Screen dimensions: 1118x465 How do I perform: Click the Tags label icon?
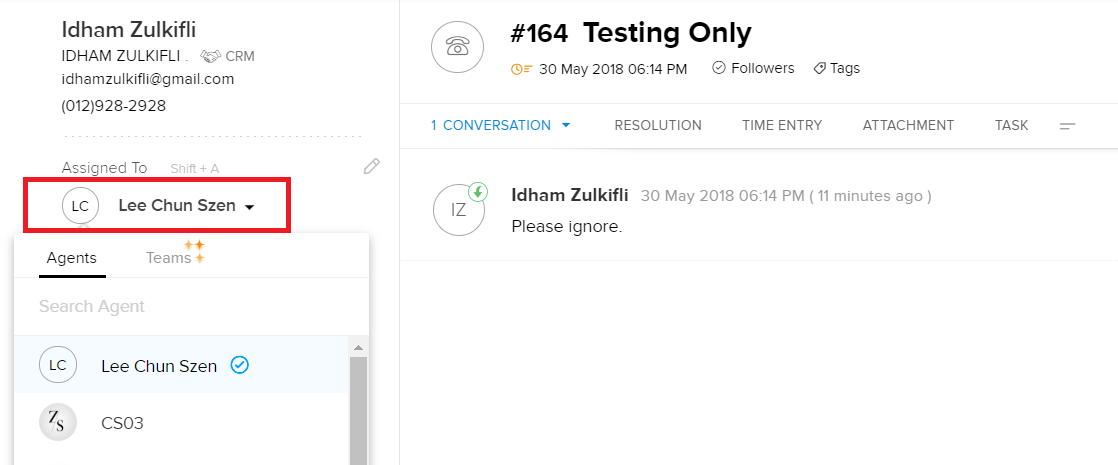coord(819,69)
